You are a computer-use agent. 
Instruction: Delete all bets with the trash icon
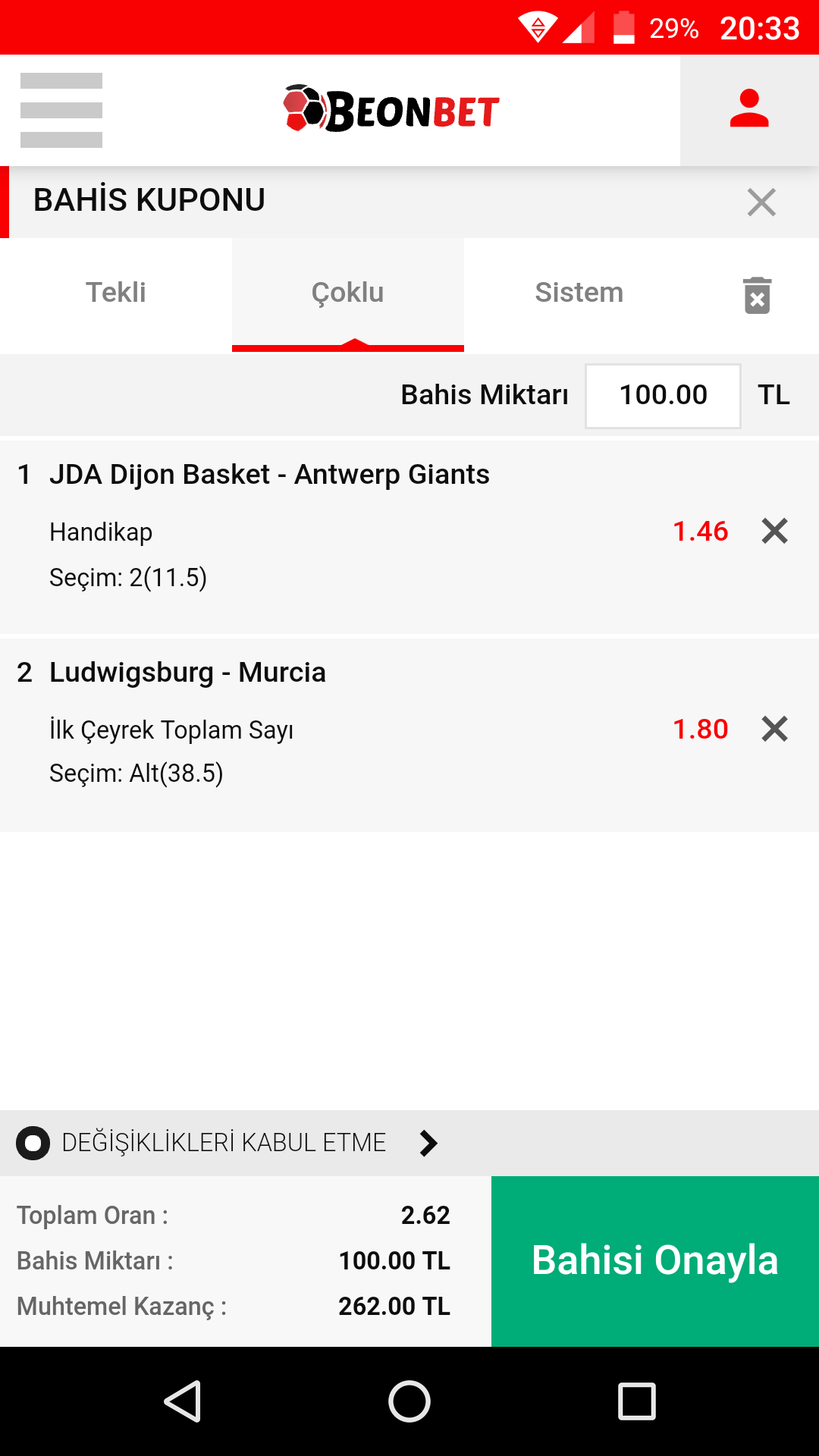[x=757, y=294]
